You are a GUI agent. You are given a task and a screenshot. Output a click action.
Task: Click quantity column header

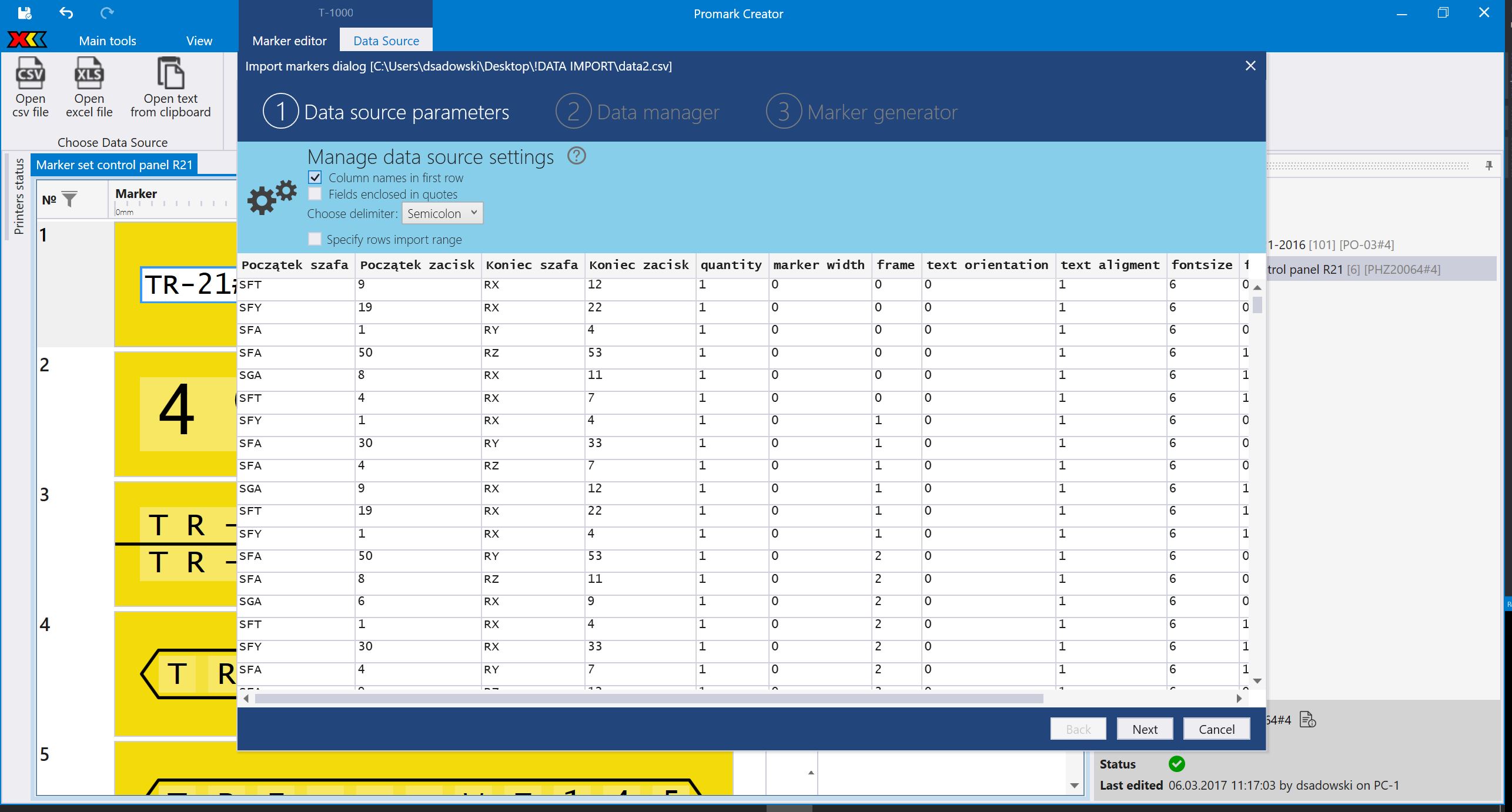point(731,265)
